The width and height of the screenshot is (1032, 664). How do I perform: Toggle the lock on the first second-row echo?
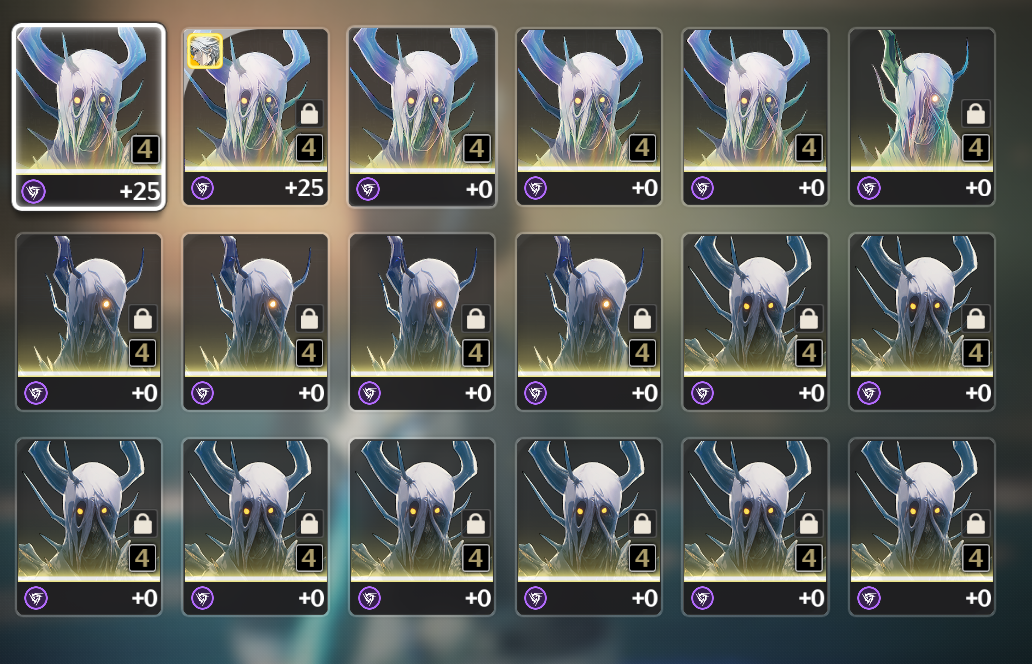point(143,319)
